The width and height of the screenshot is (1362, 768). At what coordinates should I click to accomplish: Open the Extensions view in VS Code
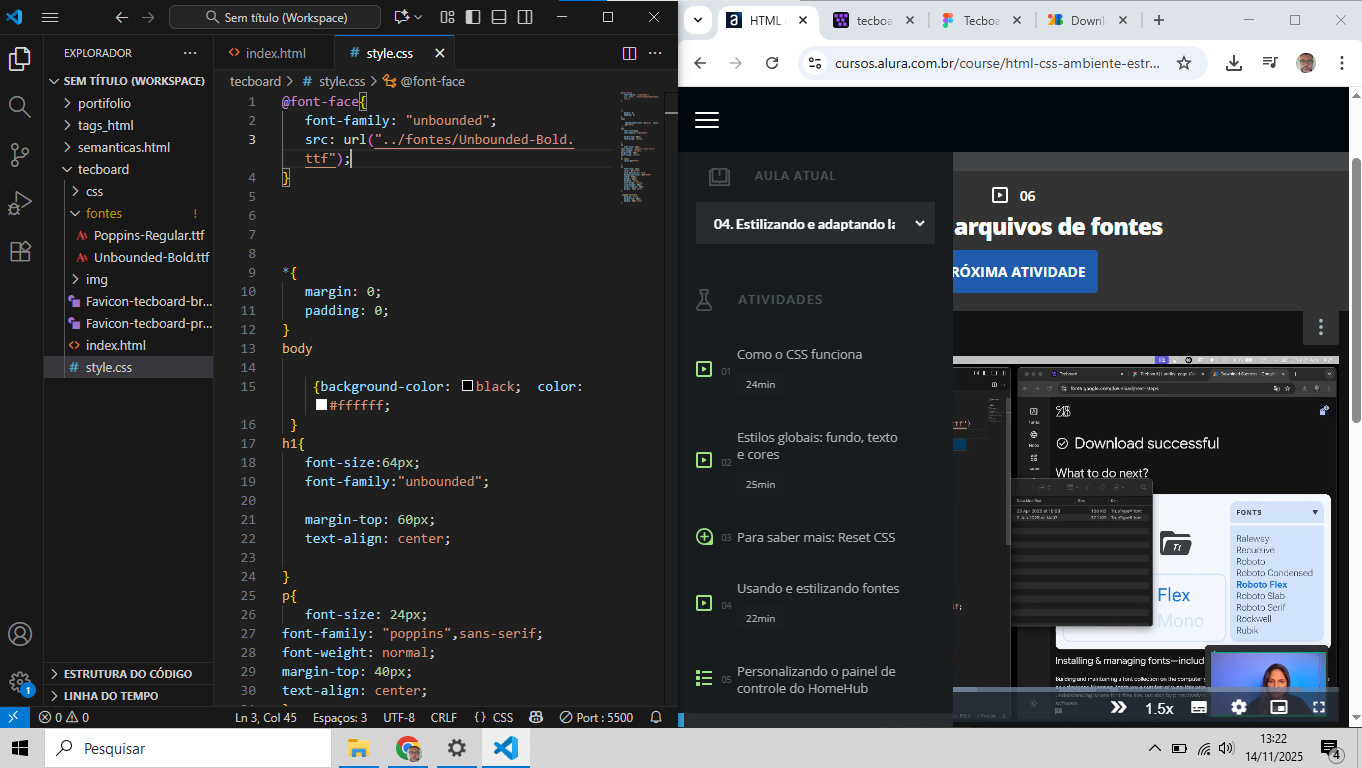coord(20,251)
